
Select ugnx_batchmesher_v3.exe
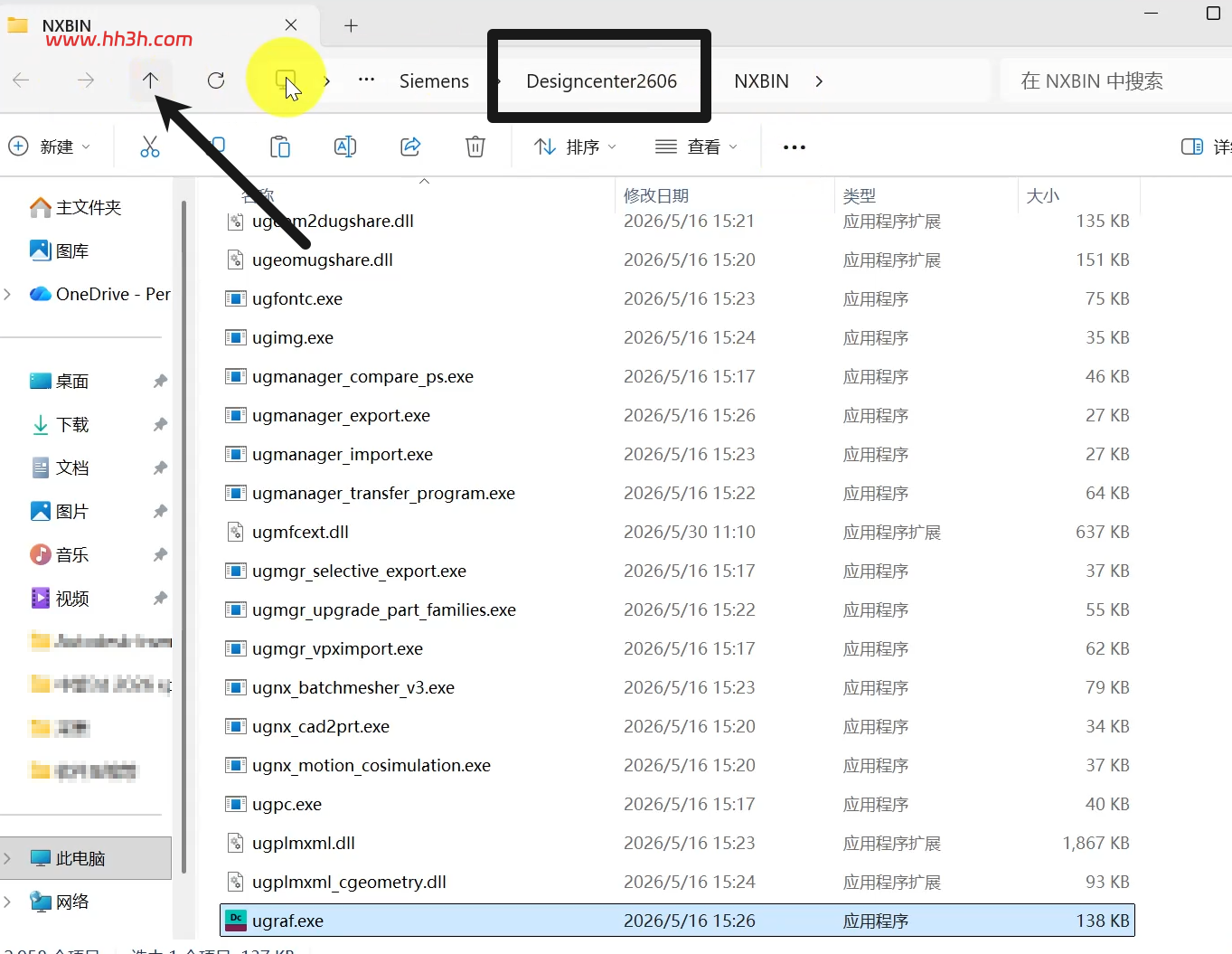(x=677, y=687)
